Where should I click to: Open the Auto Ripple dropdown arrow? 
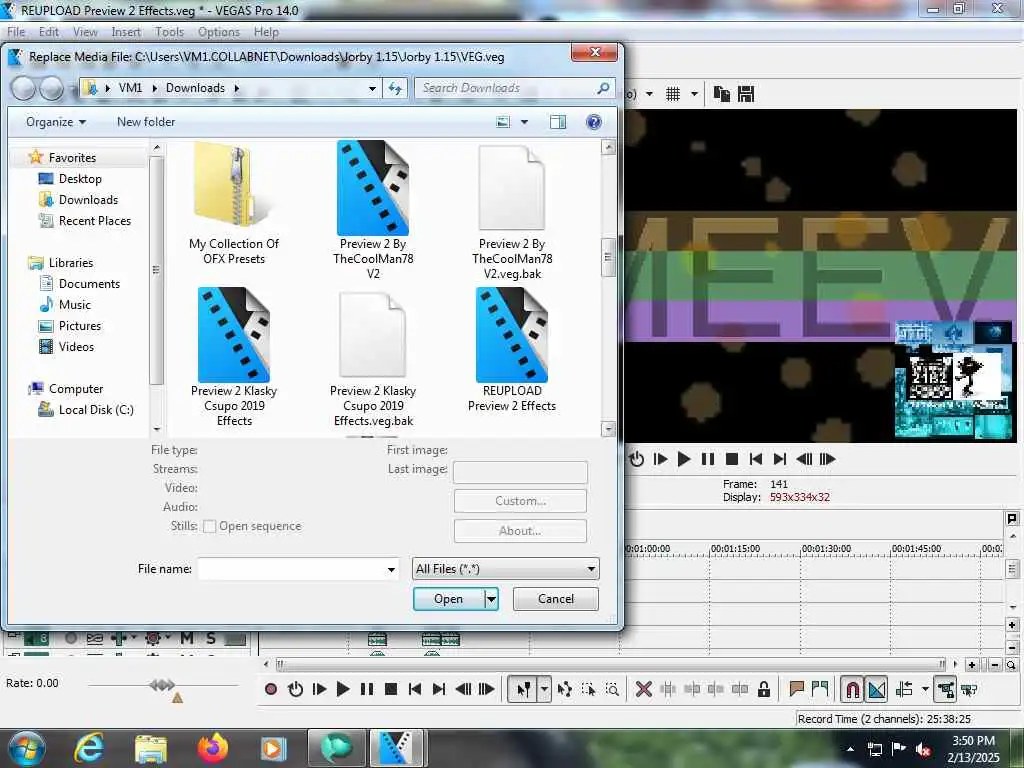click(925, 690)
